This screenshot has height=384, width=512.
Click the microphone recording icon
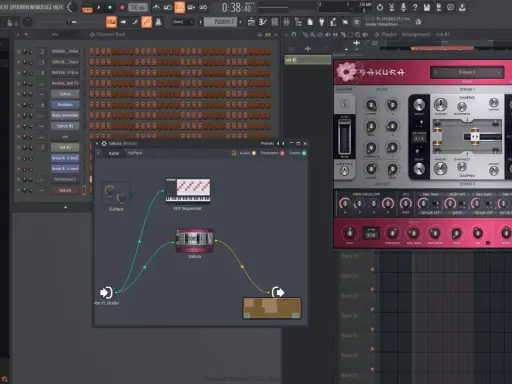[403, 7]
